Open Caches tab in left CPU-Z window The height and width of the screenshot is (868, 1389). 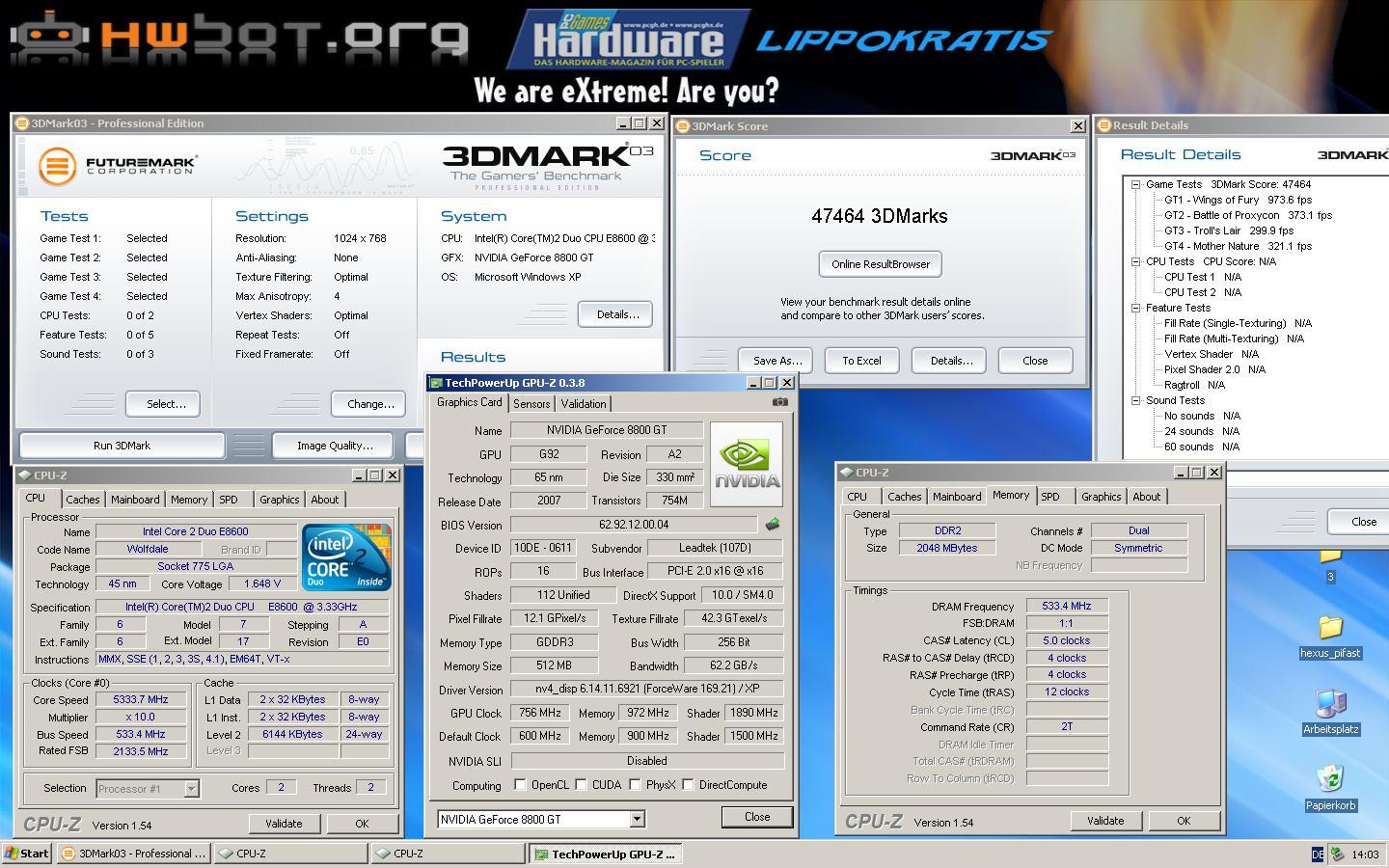pos(82,500)
